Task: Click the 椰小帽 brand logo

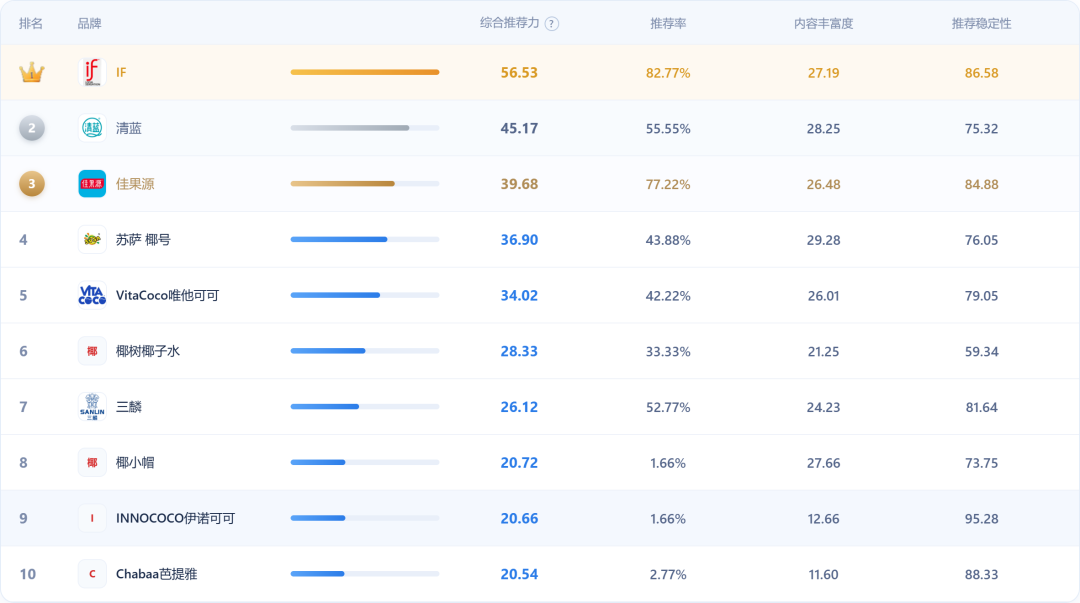Action: 92,462
